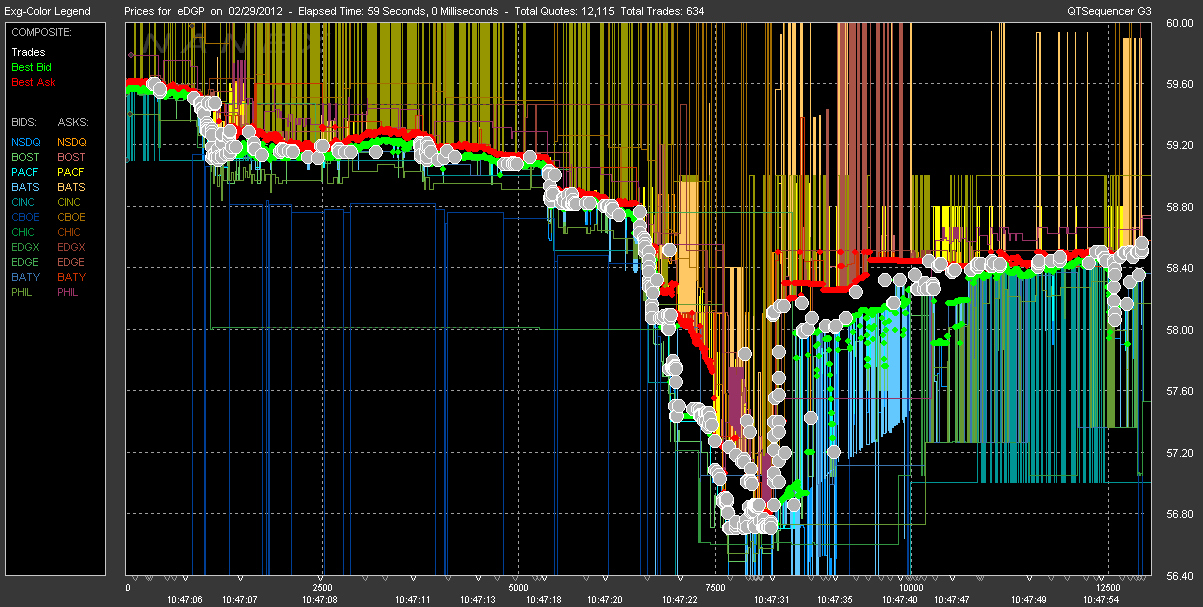
Task: Click the 58.80 price axis label
Action: 1180,207
